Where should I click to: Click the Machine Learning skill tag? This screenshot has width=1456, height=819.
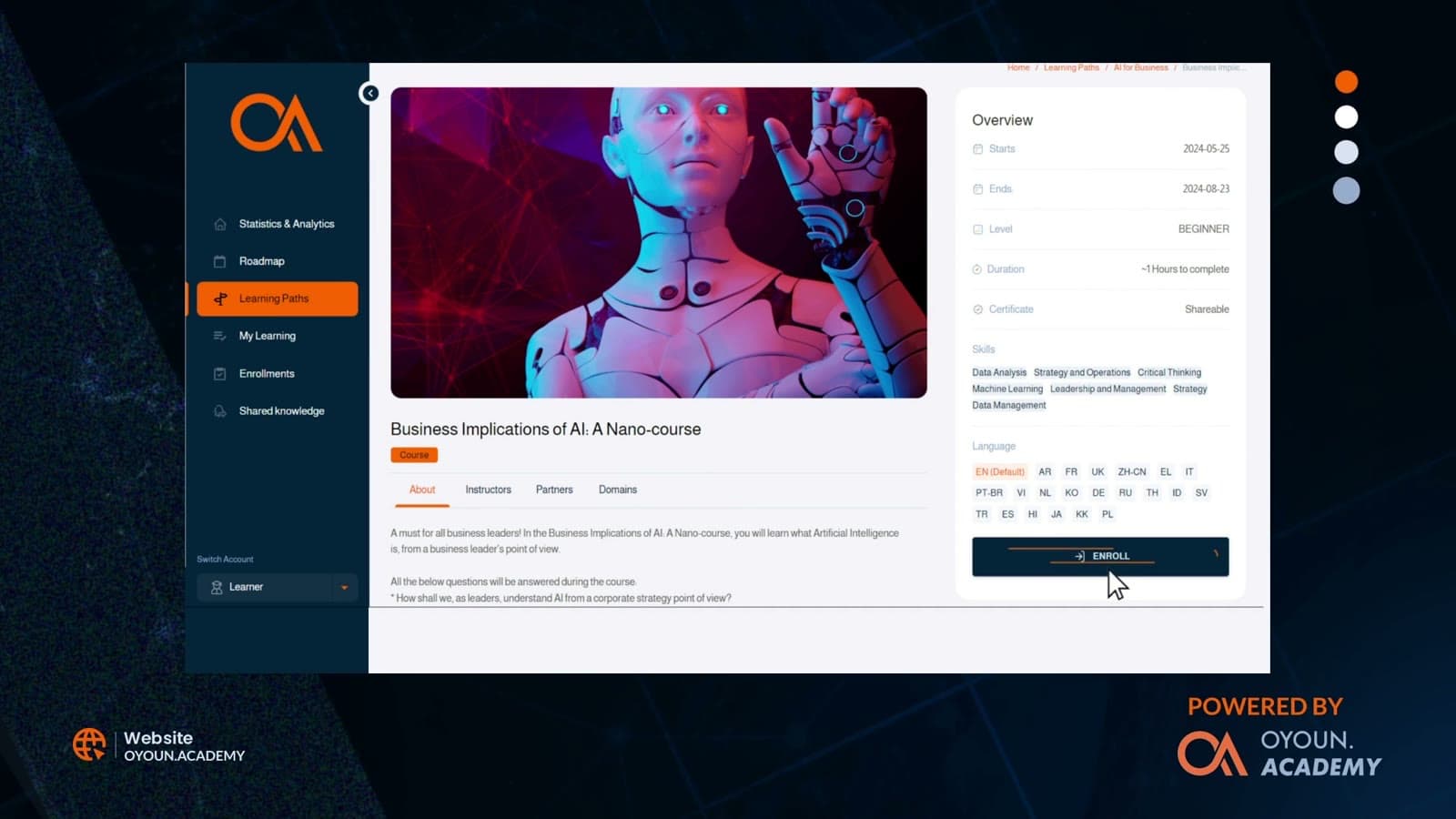coord(1006,389)
